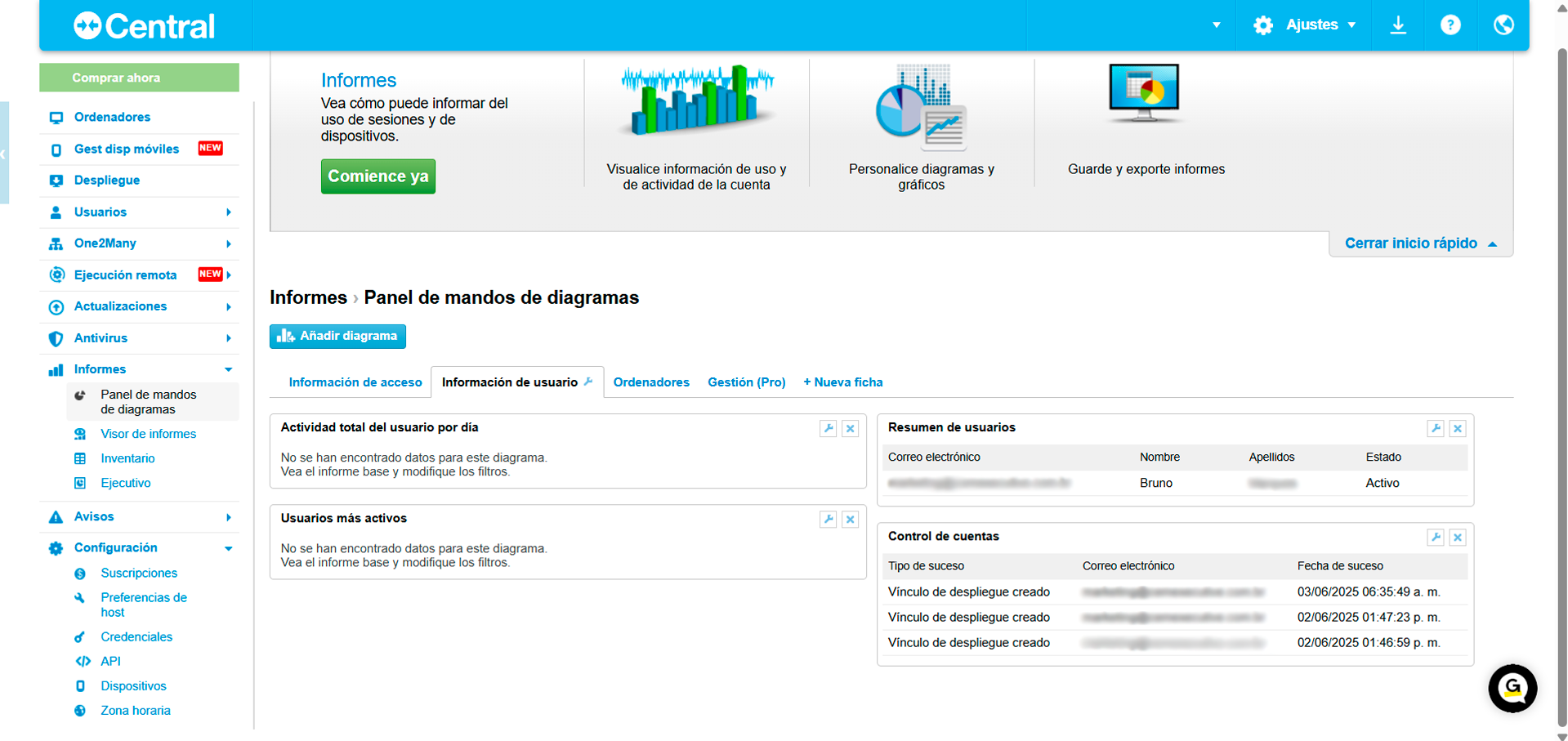The height and width of the screenshot is (741, 1568).
Task: Open wrench settings on Resumen de usuarios widget
Action: click(1436, 428)
